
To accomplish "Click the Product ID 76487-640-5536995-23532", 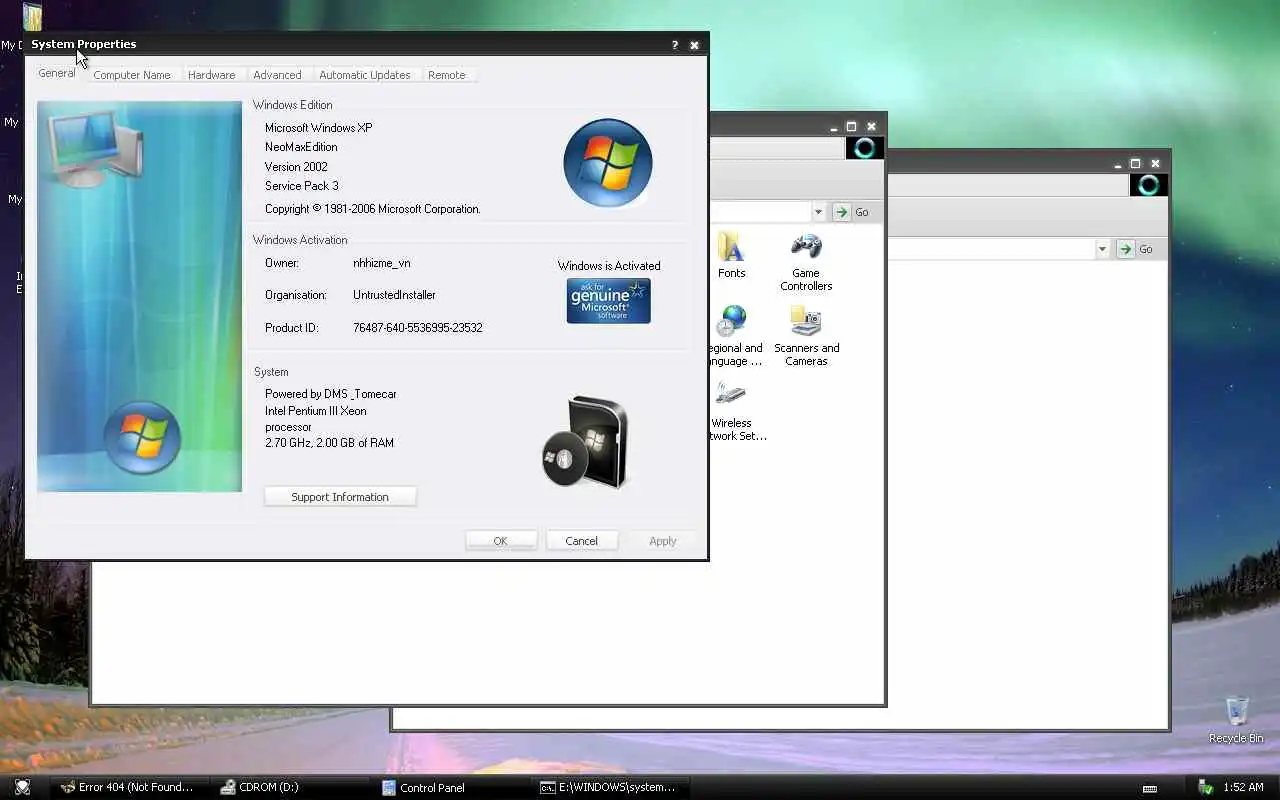I will 418,328.
